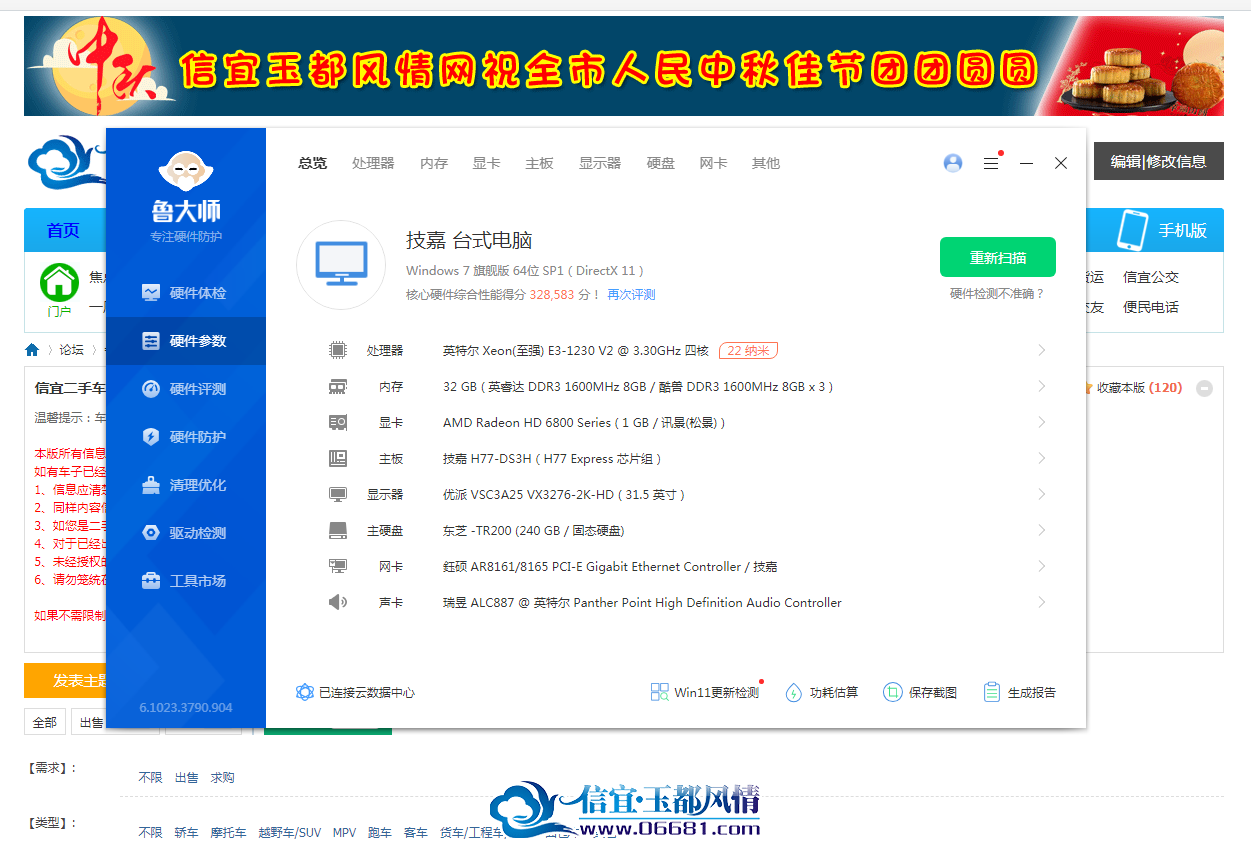Click the motherboard icon
Image resolution: width=1251 pixels, height=846 pixels.
[x=338, y=458]
